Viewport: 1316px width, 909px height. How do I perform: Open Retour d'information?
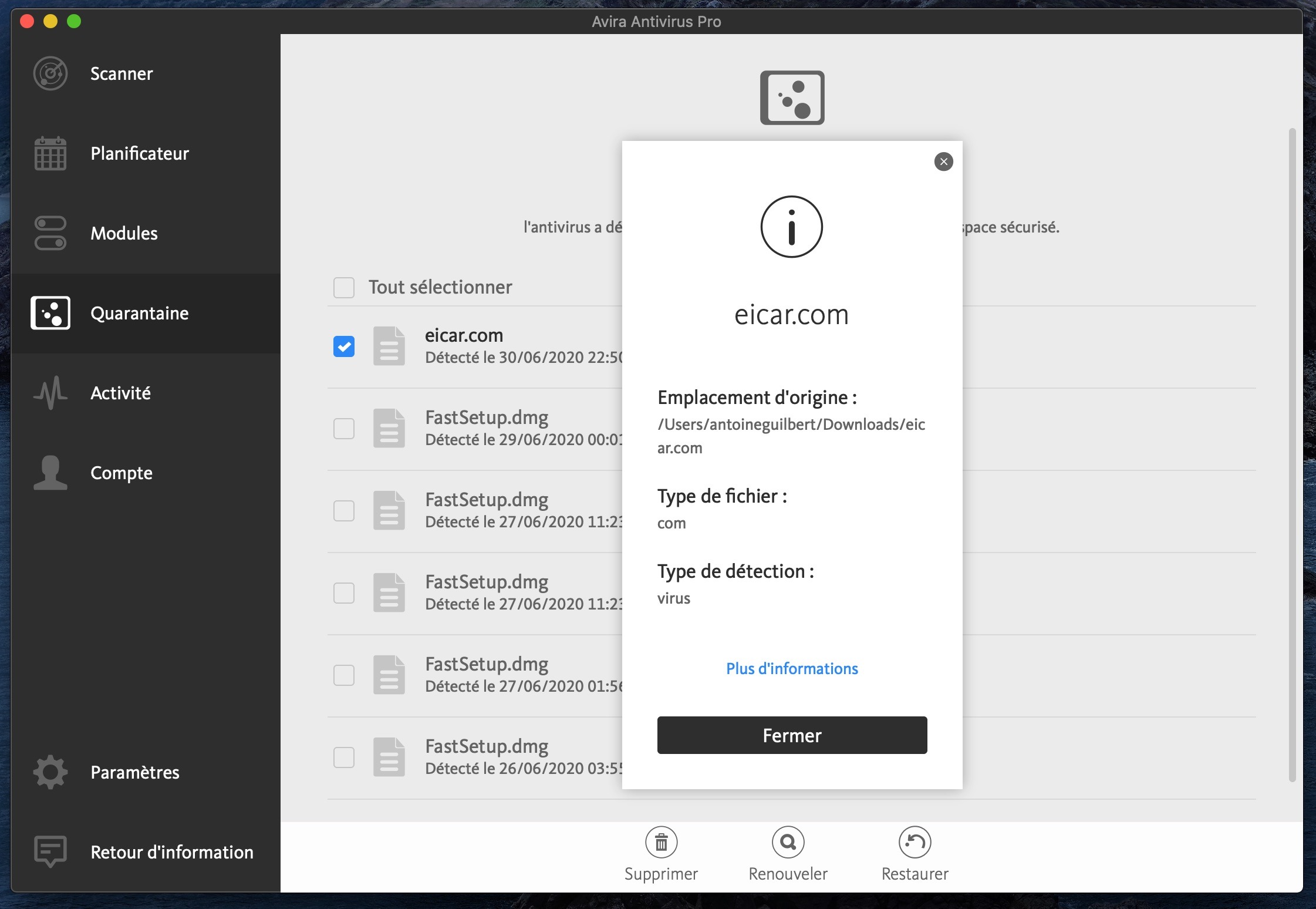coord(146,852)
